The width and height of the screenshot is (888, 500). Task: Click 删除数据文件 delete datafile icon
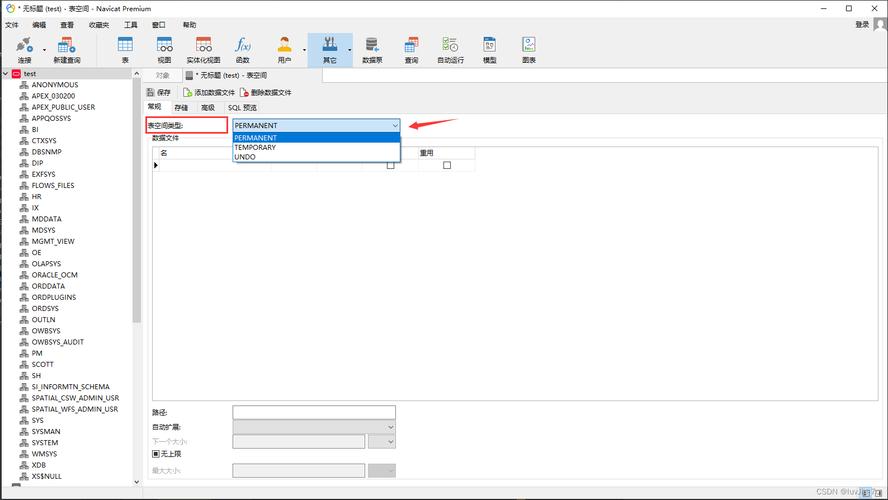coord(244,92)
